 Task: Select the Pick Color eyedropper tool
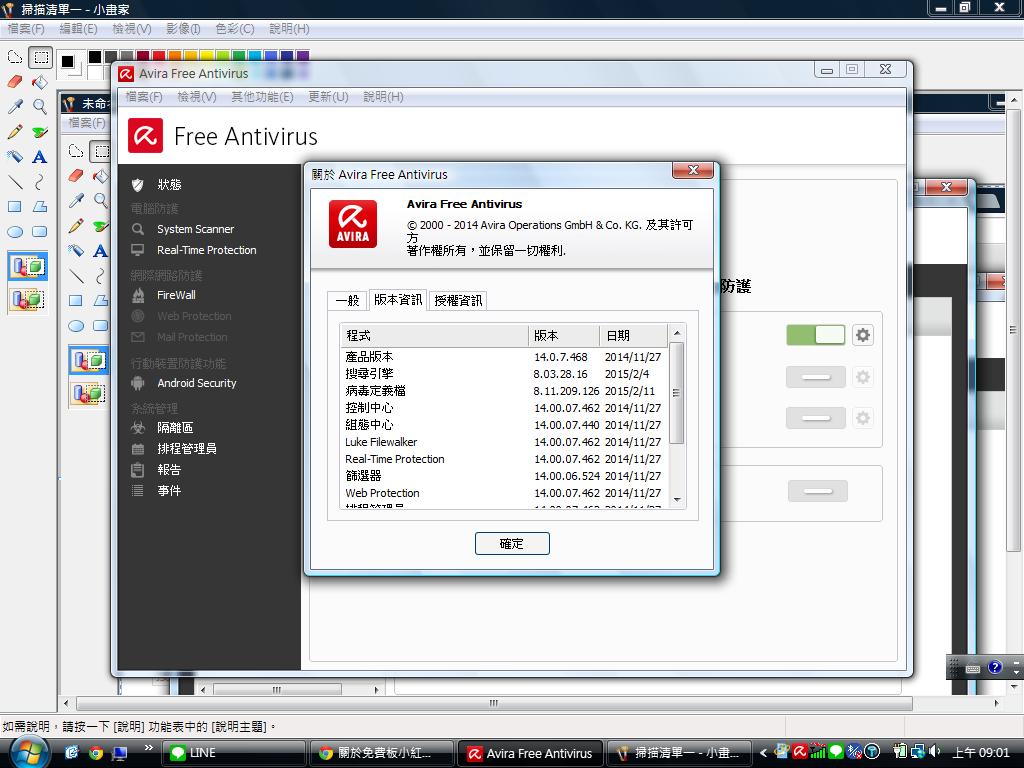point(15,106)
